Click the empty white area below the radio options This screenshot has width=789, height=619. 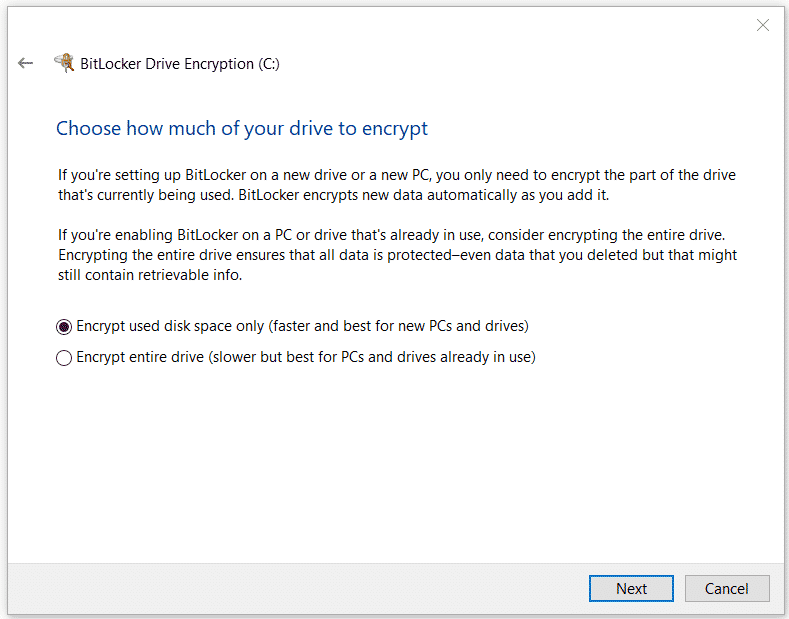click(396, 463)
